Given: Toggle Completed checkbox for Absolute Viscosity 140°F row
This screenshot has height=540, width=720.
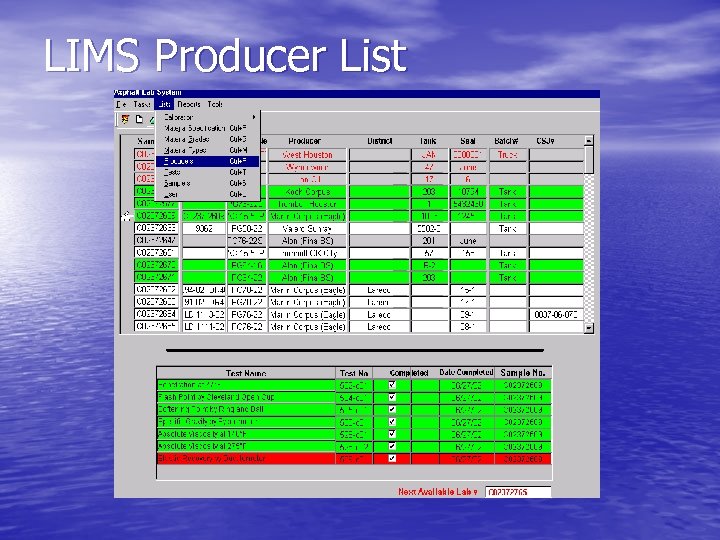Looking at the screenshot, I should click(392, 434).
